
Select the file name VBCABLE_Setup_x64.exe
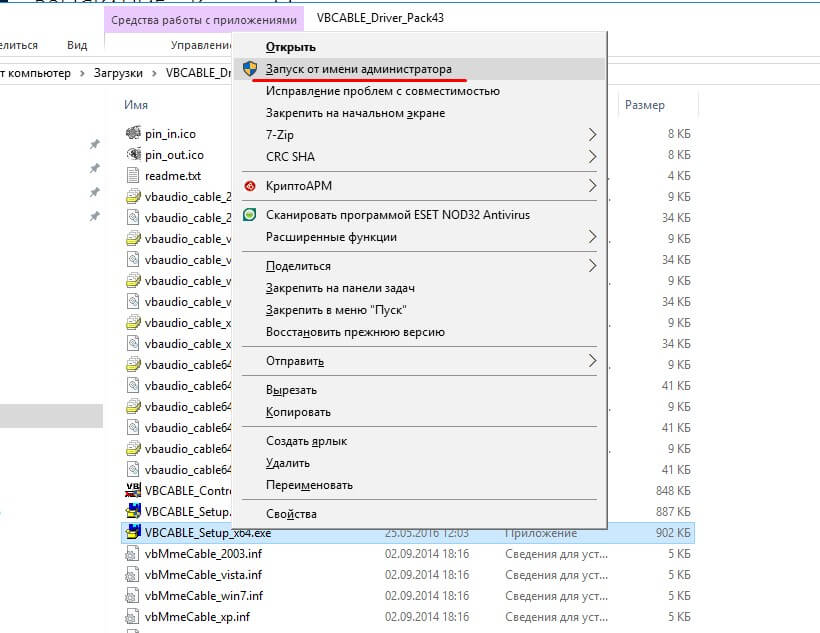pos(208,533)
